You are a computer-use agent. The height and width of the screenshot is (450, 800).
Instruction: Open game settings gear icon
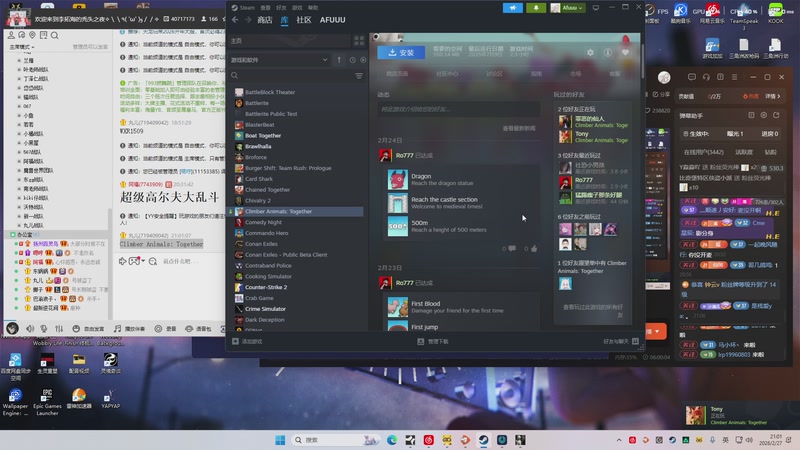(590, 52)
